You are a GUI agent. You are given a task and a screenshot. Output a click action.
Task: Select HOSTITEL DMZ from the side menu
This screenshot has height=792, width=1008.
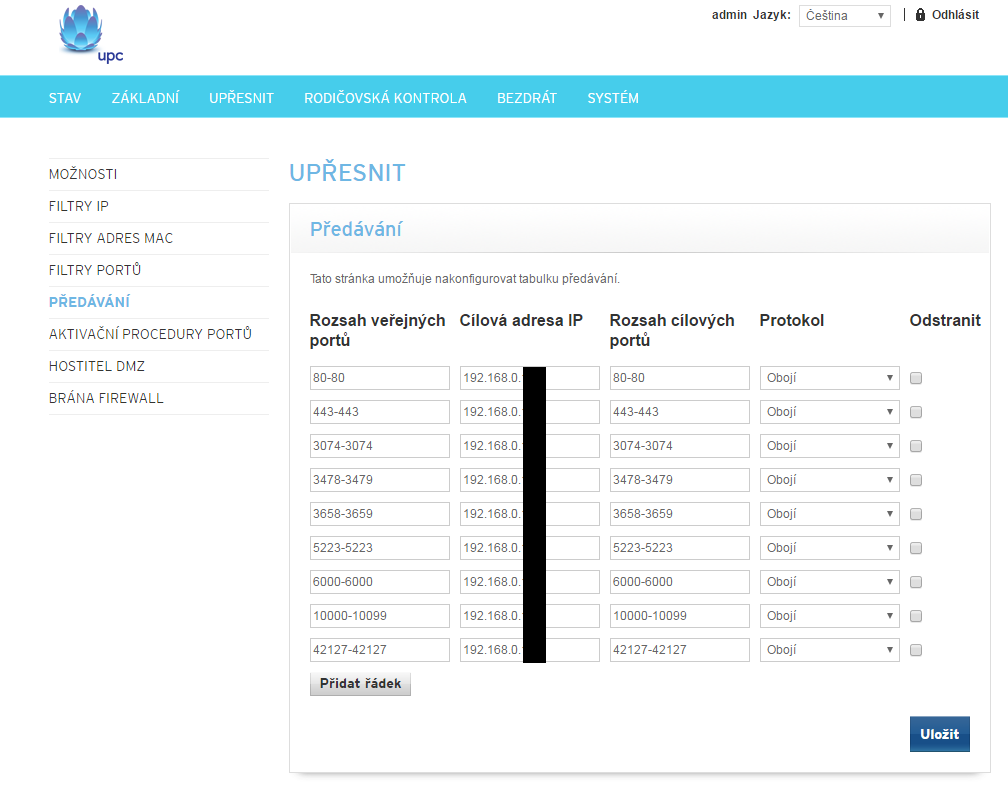click(x=97, y=366)
